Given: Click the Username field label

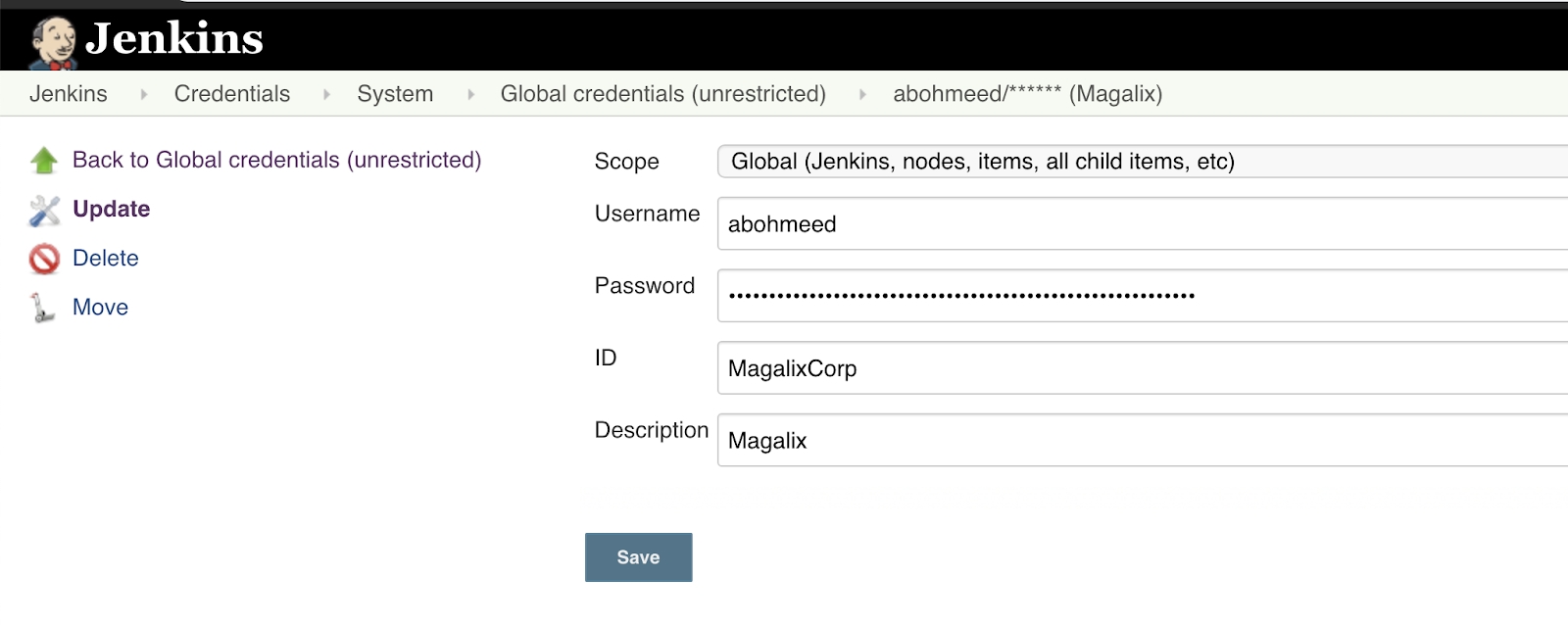Looking at the screenshot, I should coord(648,214).
